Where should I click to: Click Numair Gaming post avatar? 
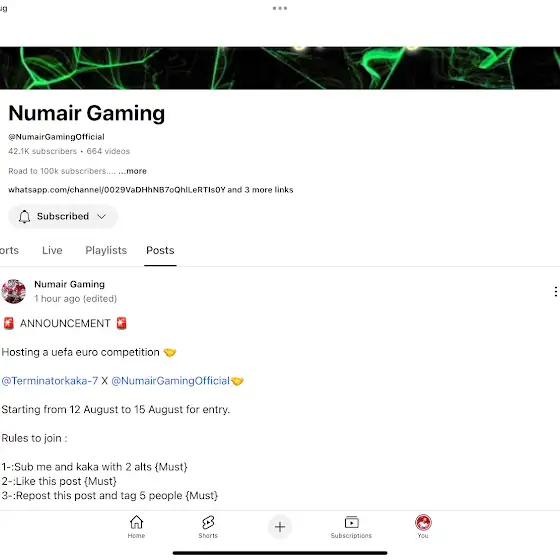click(x=14, y=291)
